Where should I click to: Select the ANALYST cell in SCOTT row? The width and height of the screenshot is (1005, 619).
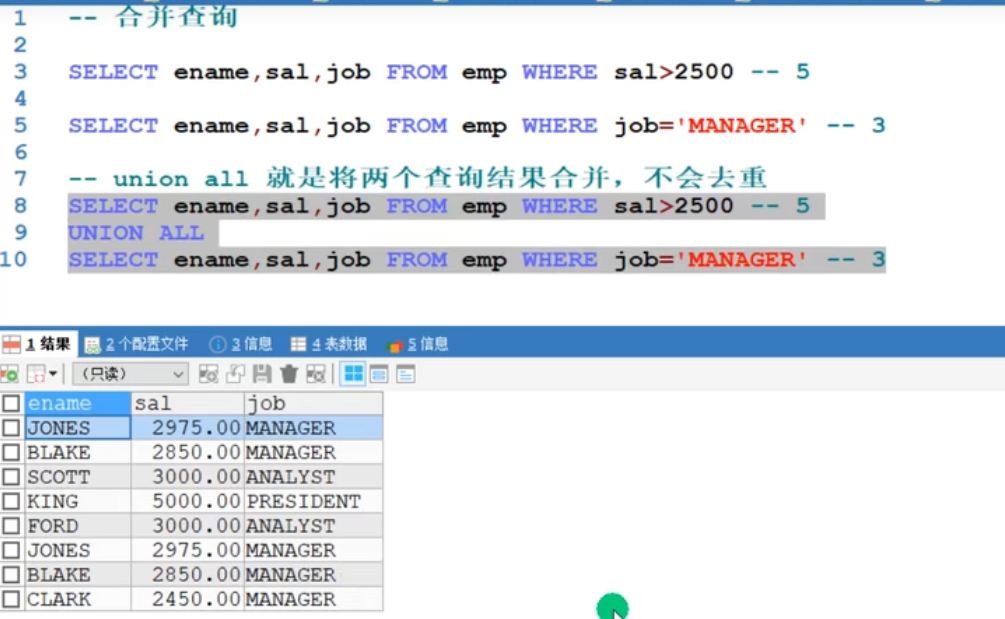tap(313, 477)
